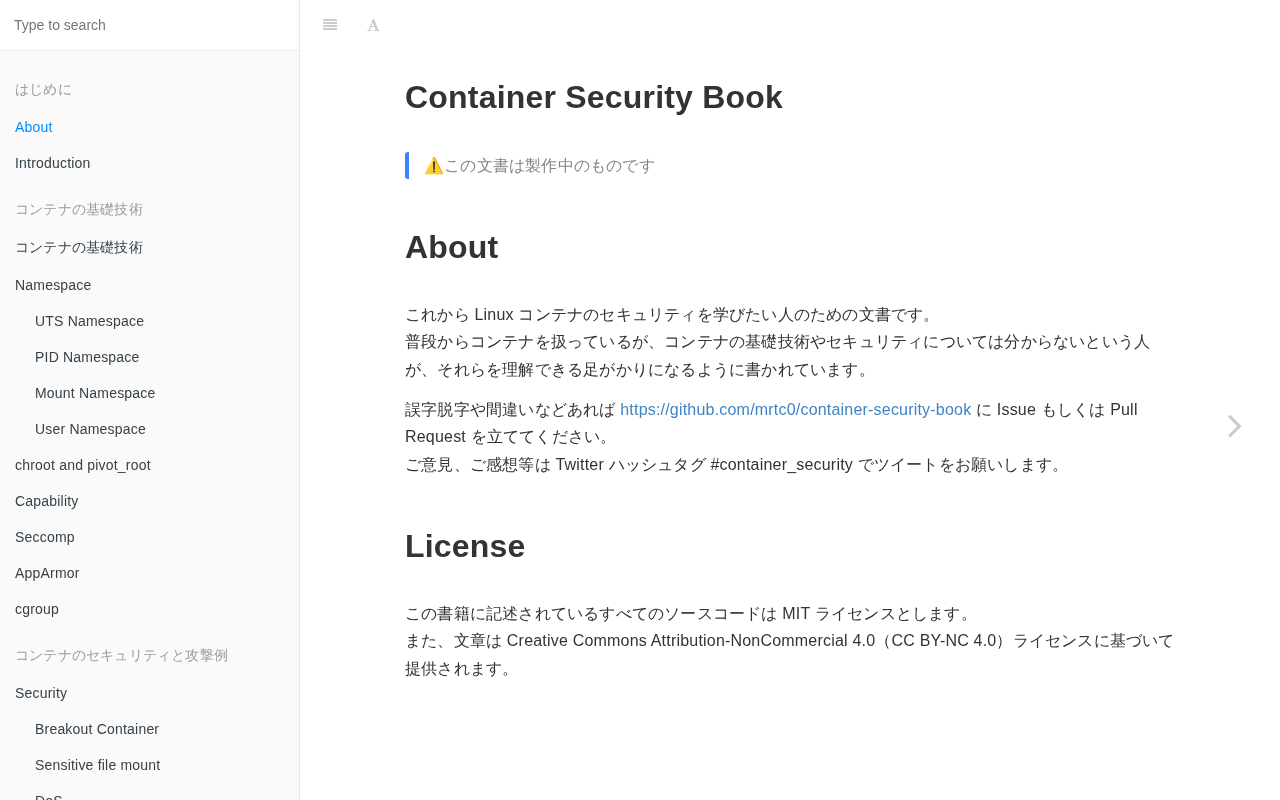Open the About page in sidebar
Image resolution: width=1280 pixels, height=800 pixels.
pyautogui.click(x=34, y=127)
